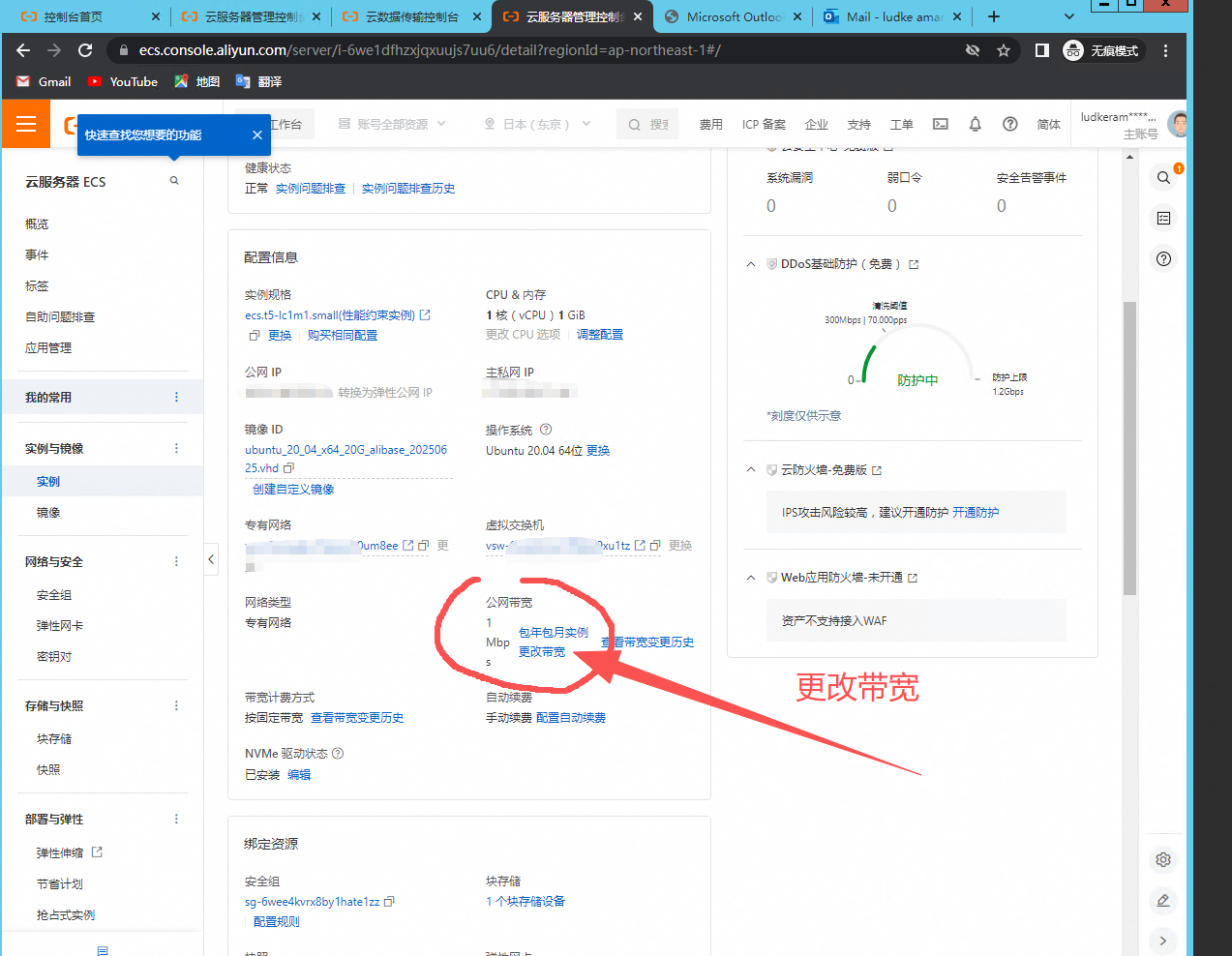Click the notification bell icon
The image size is (1232, 956).
(975, 124)
